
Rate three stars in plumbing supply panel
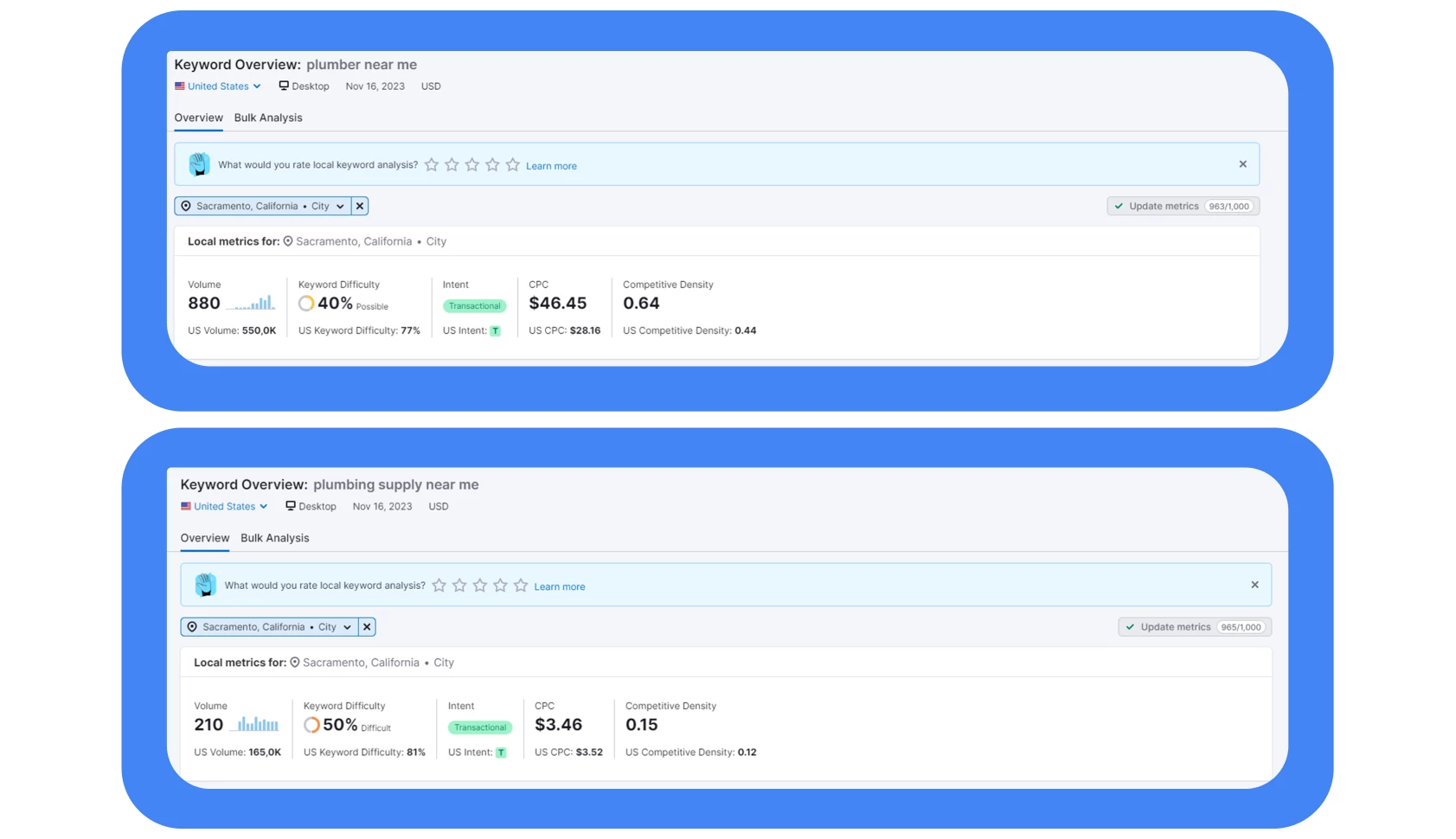pos(480,586)
